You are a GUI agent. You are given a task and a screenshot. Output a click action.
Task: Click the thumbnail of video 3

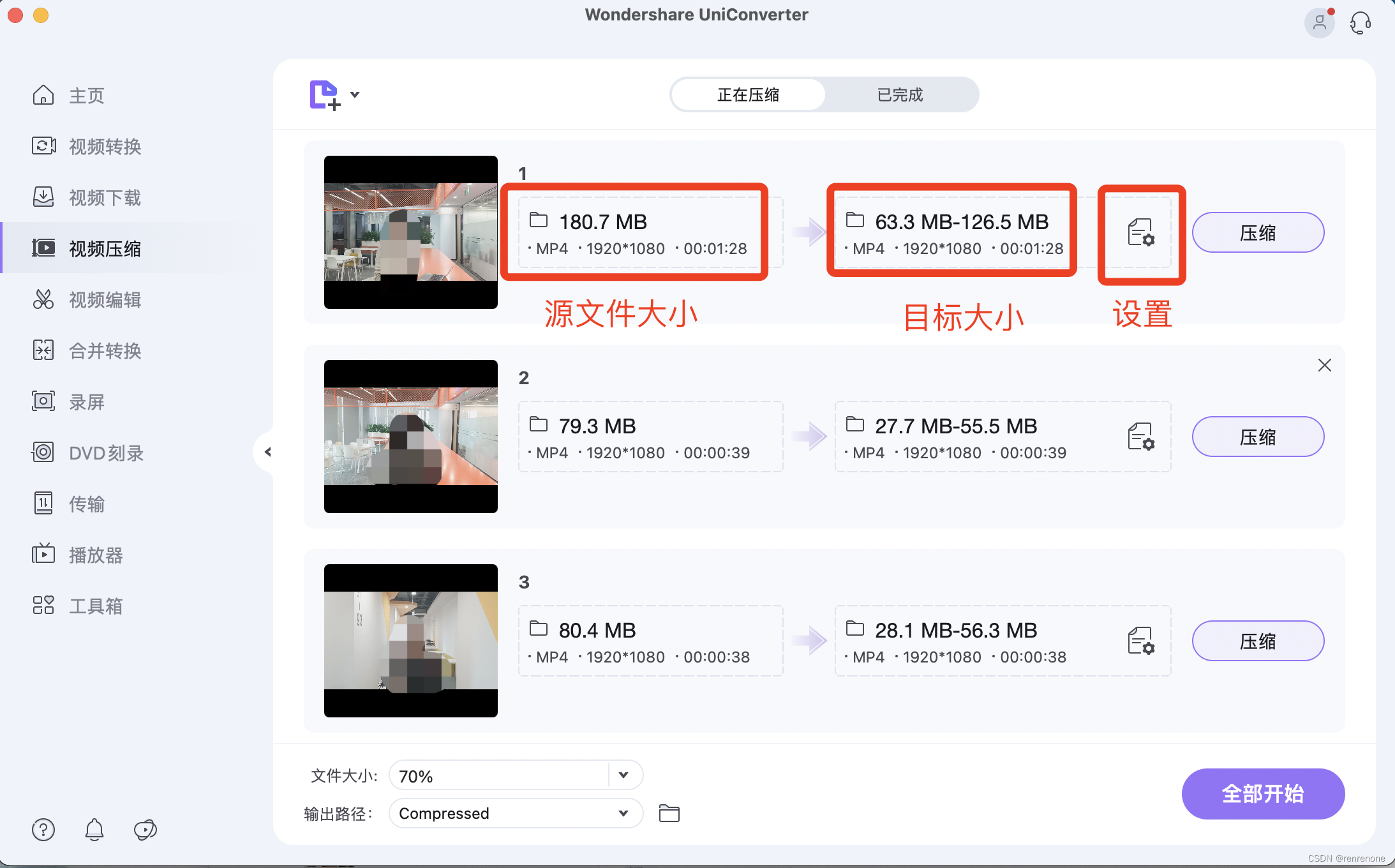tap(410, 640)
